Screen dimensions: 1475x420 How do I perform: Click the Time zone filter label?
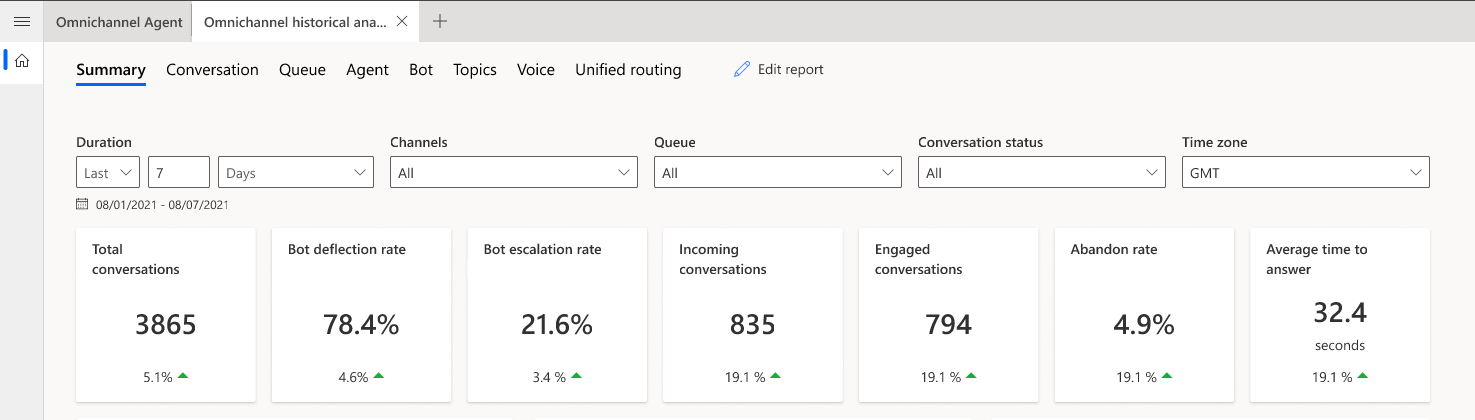tap(1215, 142)
